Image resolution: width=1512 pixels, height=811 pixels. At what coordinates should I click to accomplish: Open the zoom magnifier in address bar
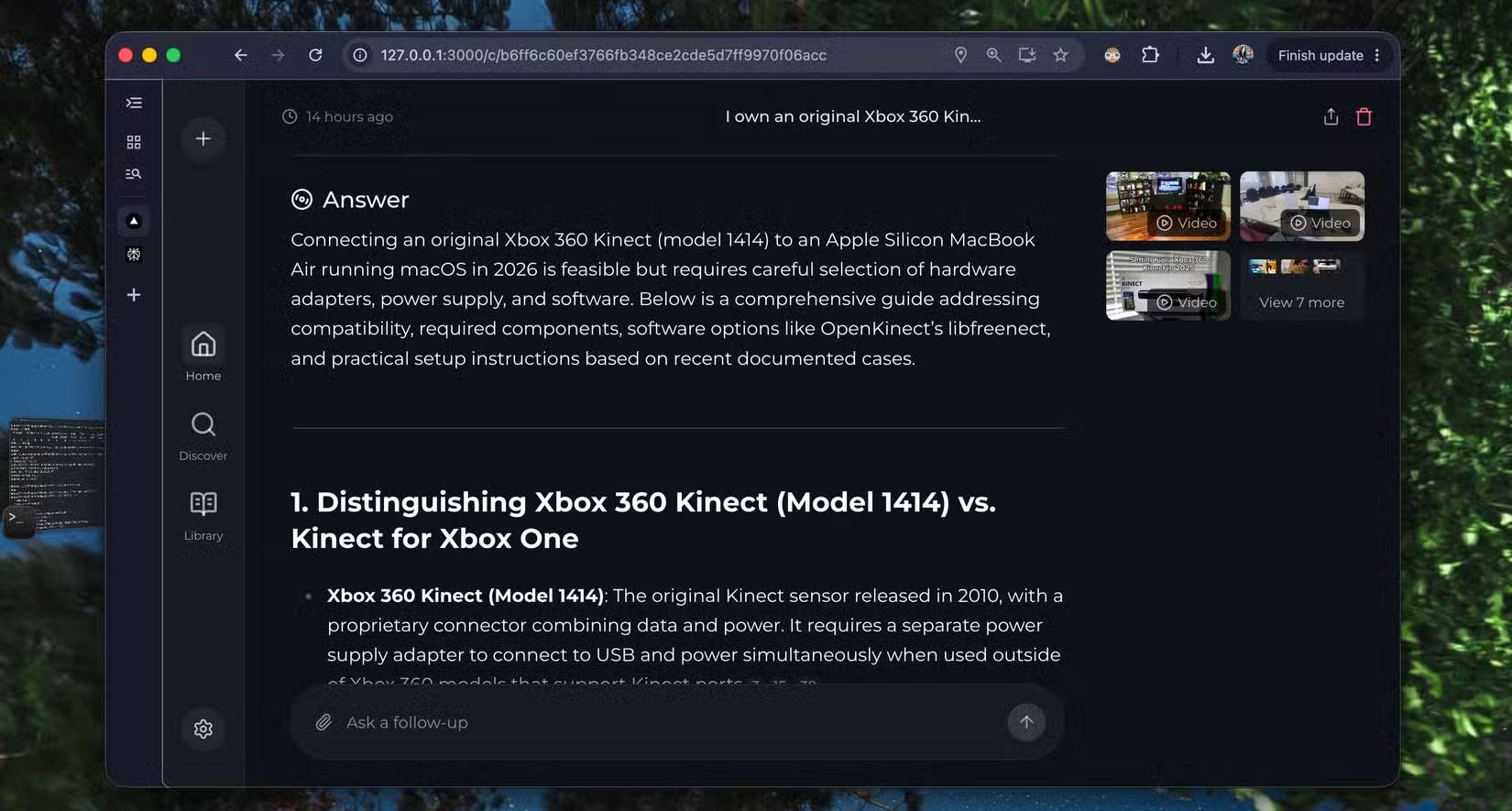[993, 55]
